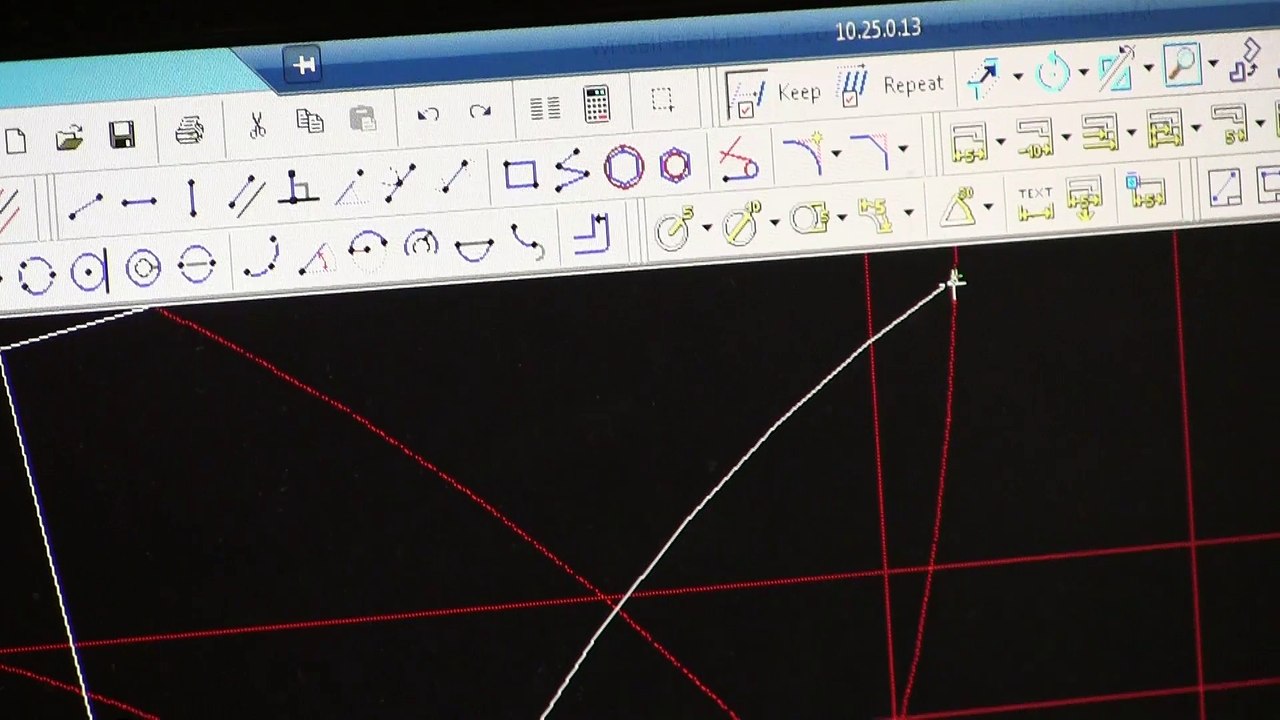Select the mirror triangle tool
Image resolution: width=1280 pixels, height=720 pixels.
pos(1117,68)
